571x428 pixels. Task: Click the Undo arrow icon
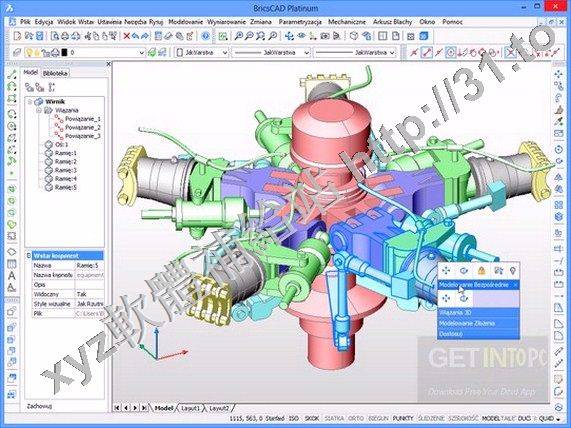click(x=135, y=36)
